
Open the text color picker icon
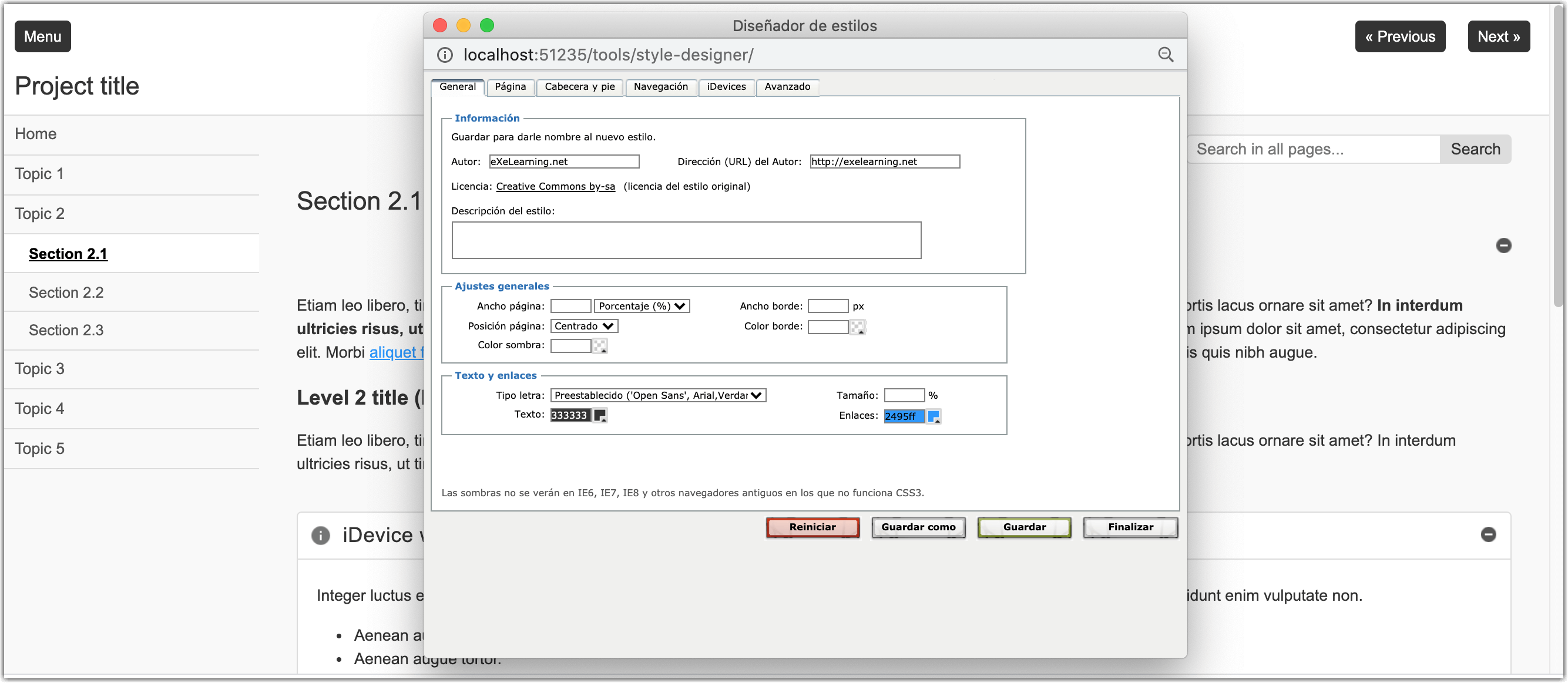600,415
